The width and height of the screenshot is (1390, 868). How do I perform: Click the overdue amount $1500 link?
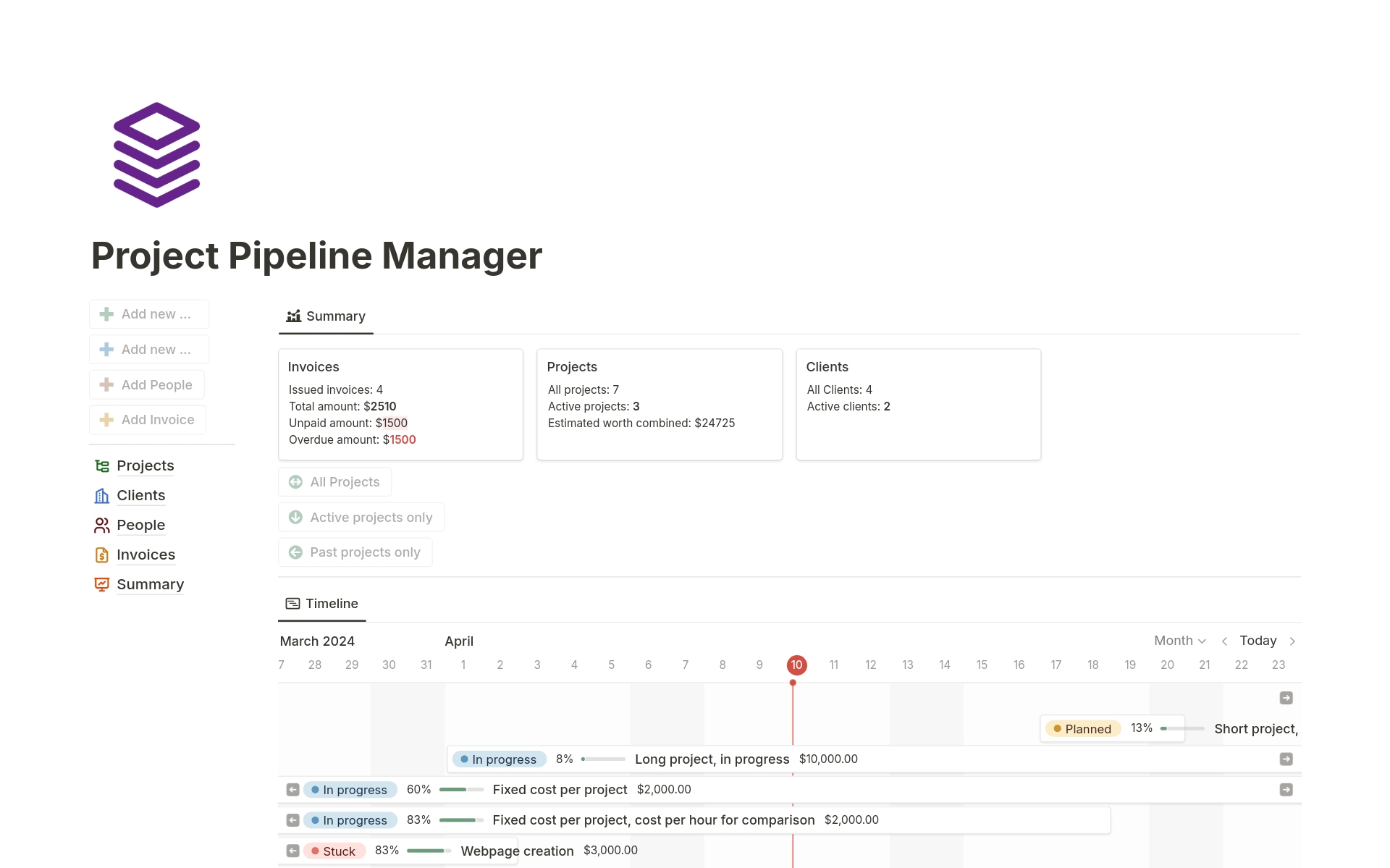pos(400,440)
